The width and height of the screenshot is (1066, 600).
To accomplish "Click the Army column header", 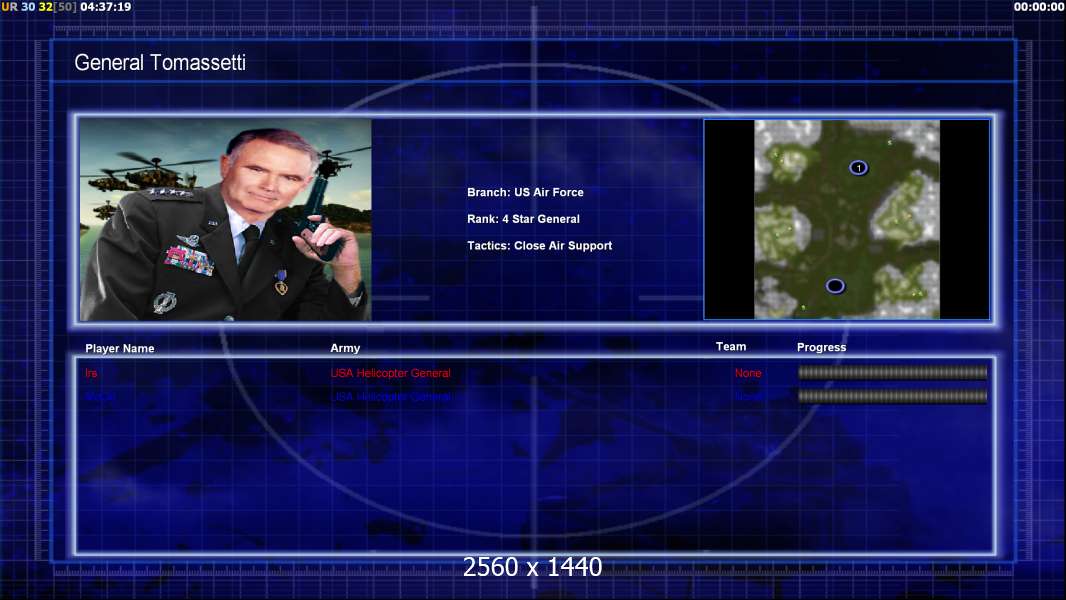I will point(345,348).
